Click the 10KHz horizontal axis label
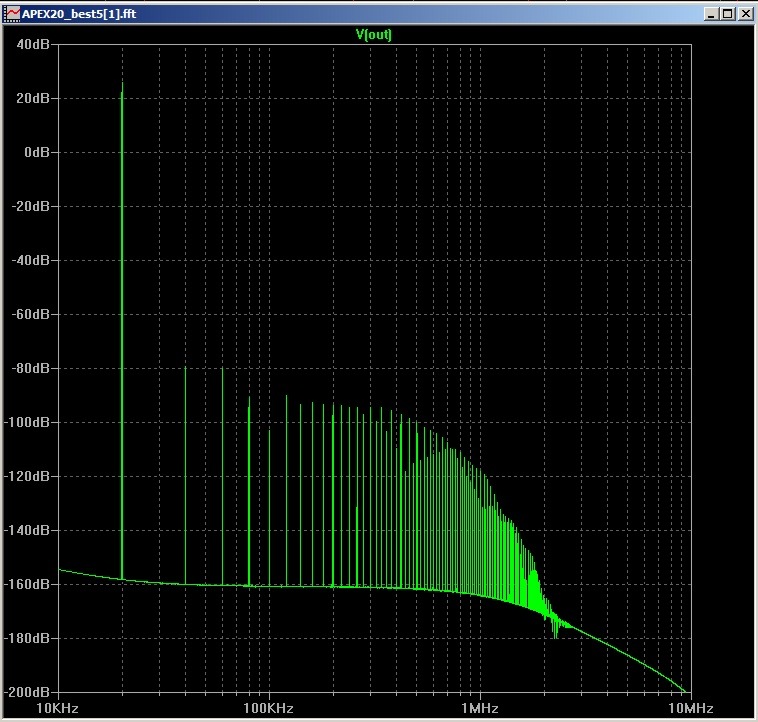The width and height of the screenshot is (758, 722). tap(58, 708)
